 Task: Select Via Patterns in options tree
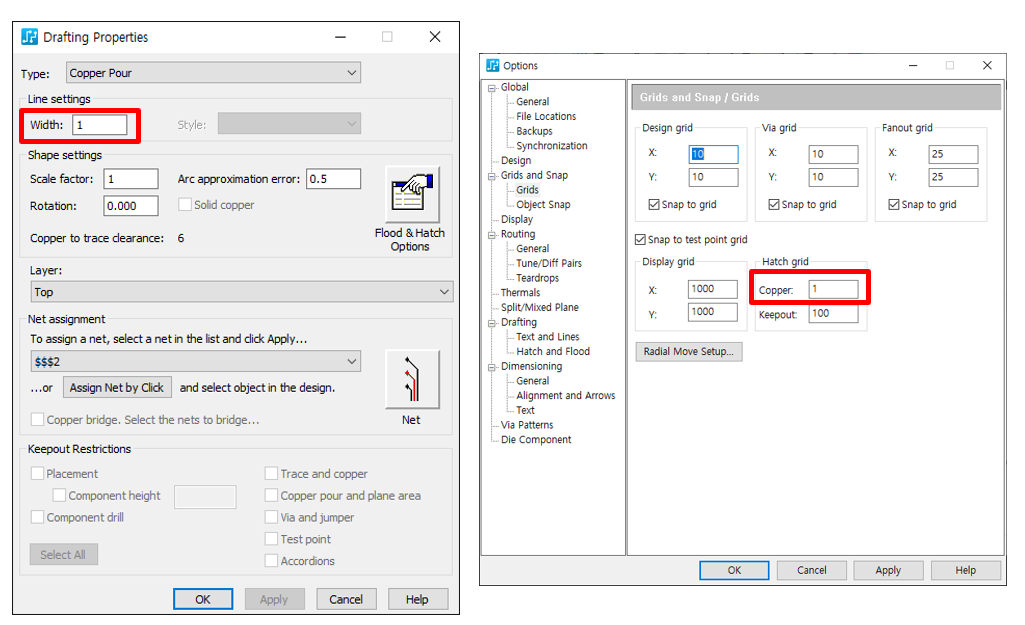point(527,425)
